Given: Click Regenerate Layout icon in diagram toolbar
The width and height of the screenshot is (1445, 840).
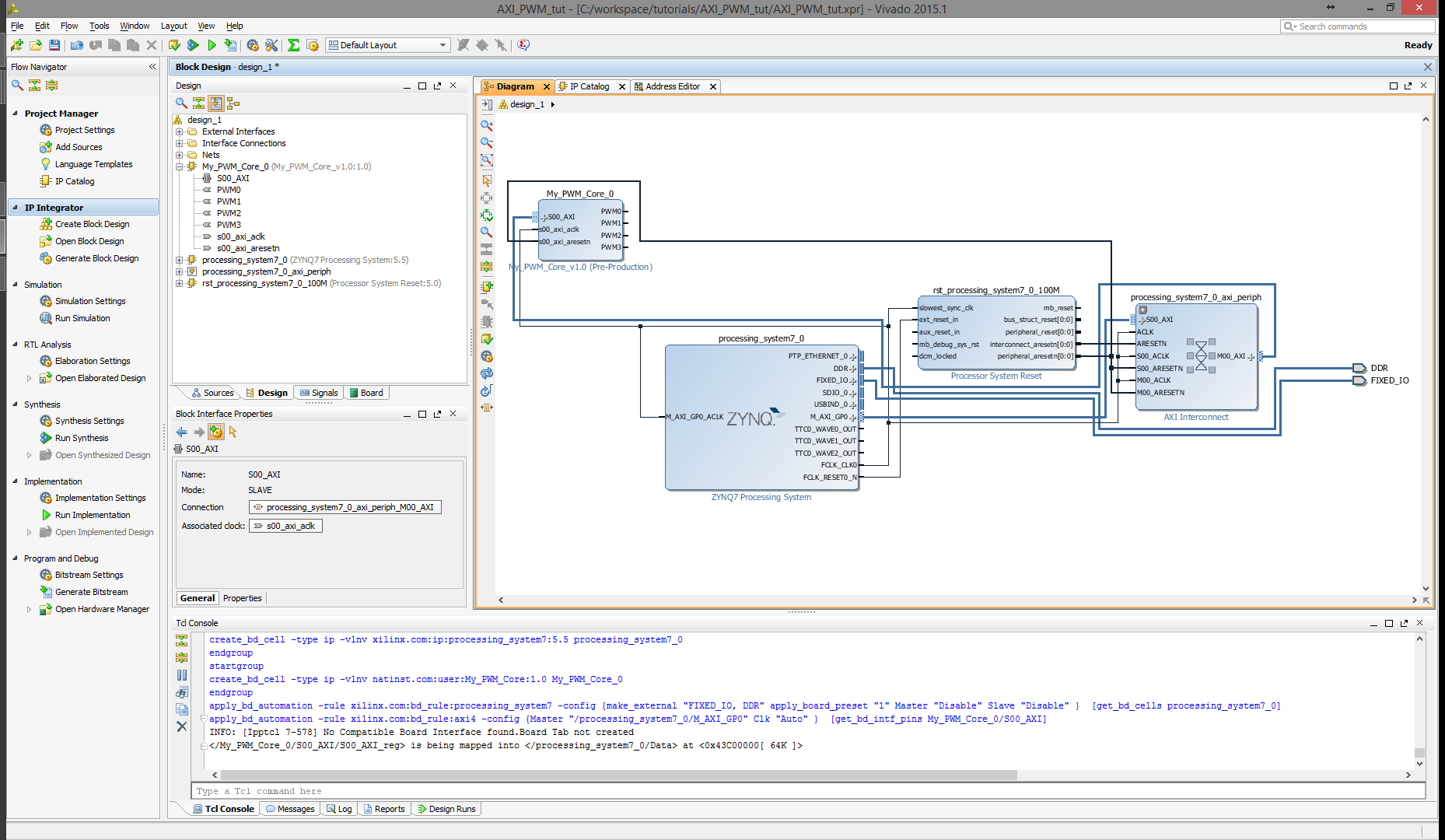Looking at the screenshot, I should pyautogui.click(x=487, y=390).
